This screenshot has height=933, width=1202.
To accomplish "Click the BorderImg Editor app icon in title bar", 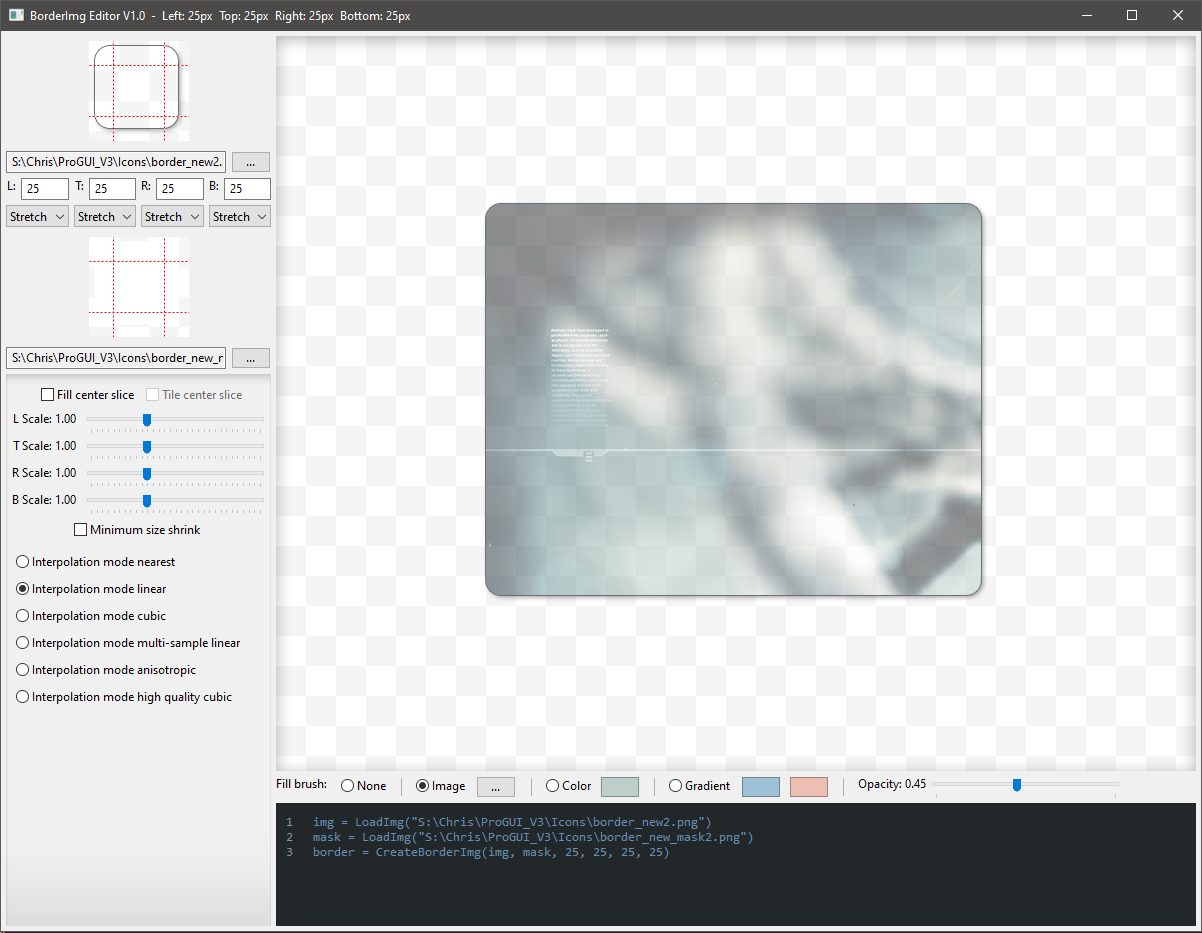I will coord(16,15).
